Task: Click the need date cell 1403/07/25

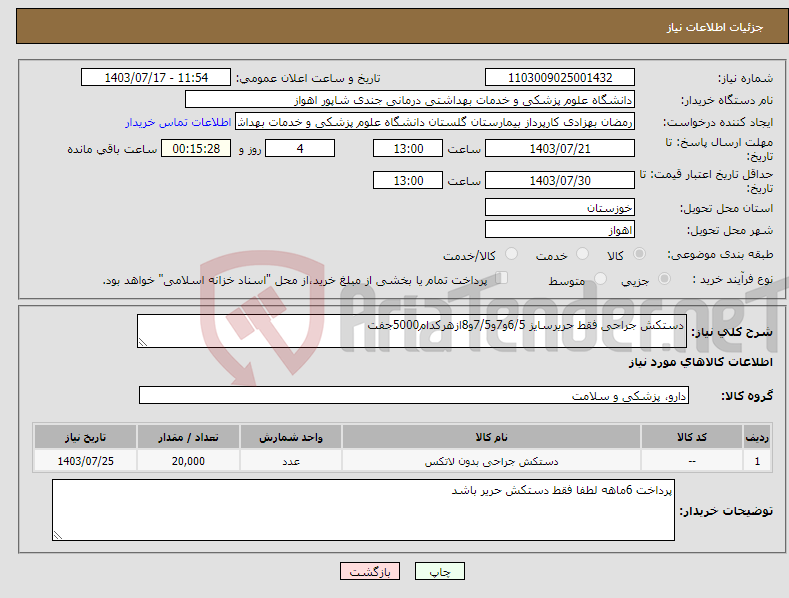Action: click(86, 461)
